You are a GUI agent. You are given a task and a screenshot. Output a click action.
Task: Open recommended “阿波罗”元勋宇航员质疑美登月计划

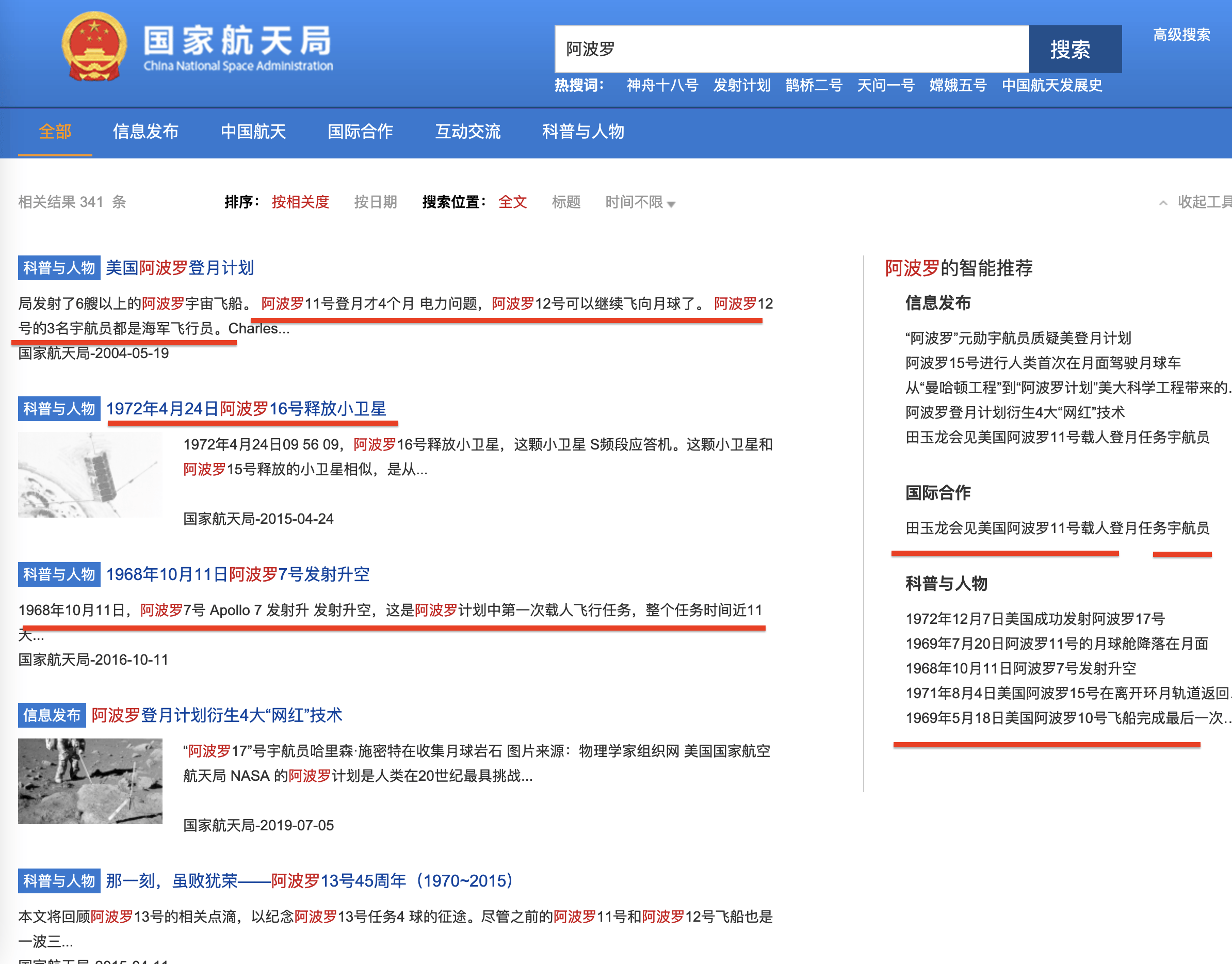tap(1018, 338)
